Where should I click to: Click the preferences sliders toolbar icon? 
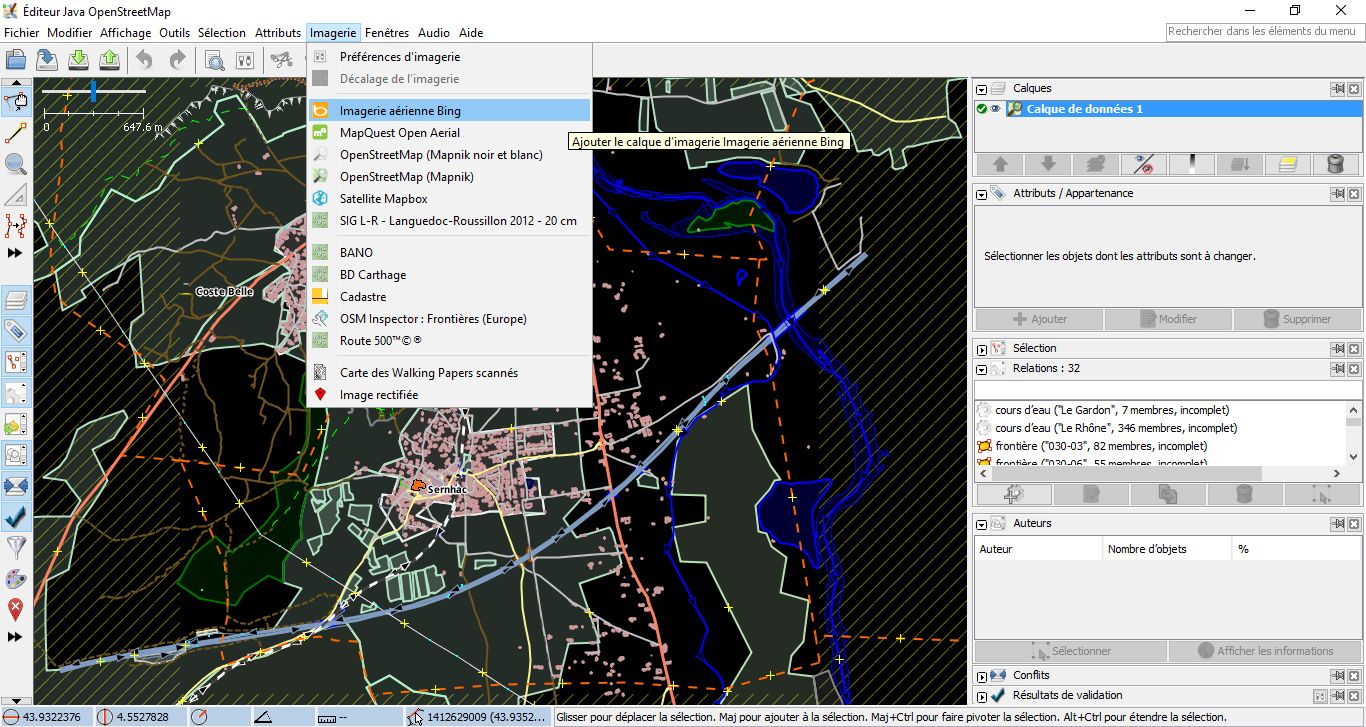pos(244,60)
